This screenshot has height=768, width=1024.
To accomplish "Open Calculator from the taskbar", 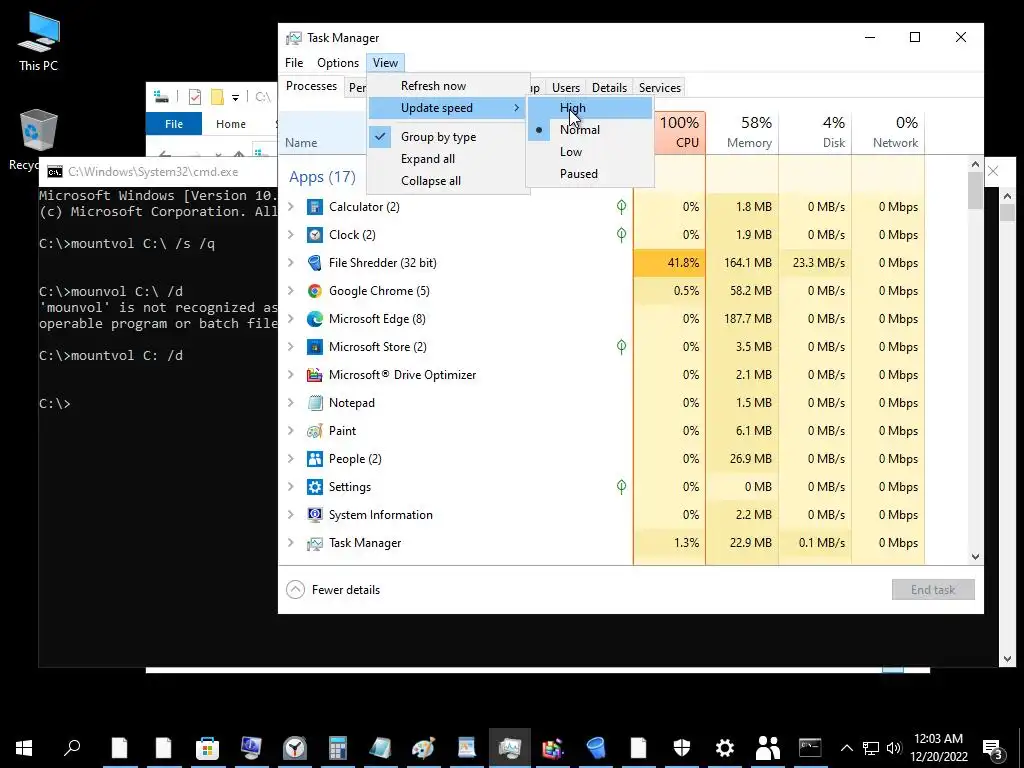I will tap(338, 748).
